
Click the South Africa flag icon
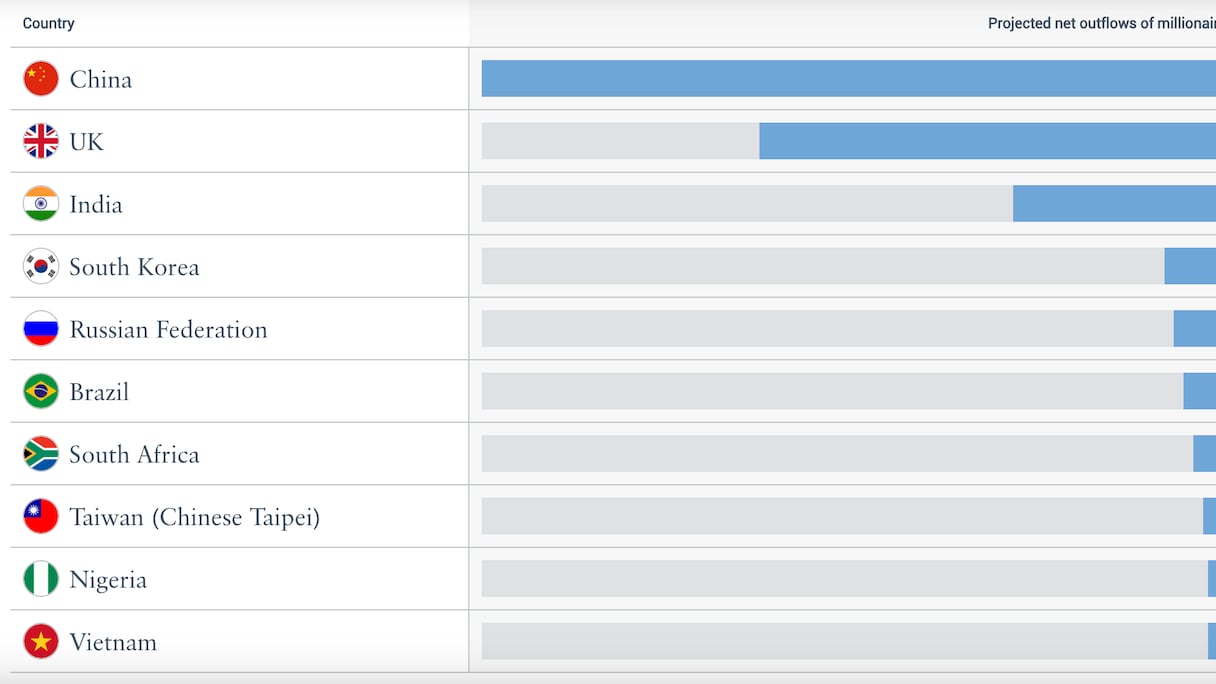(x=41, y=454)
